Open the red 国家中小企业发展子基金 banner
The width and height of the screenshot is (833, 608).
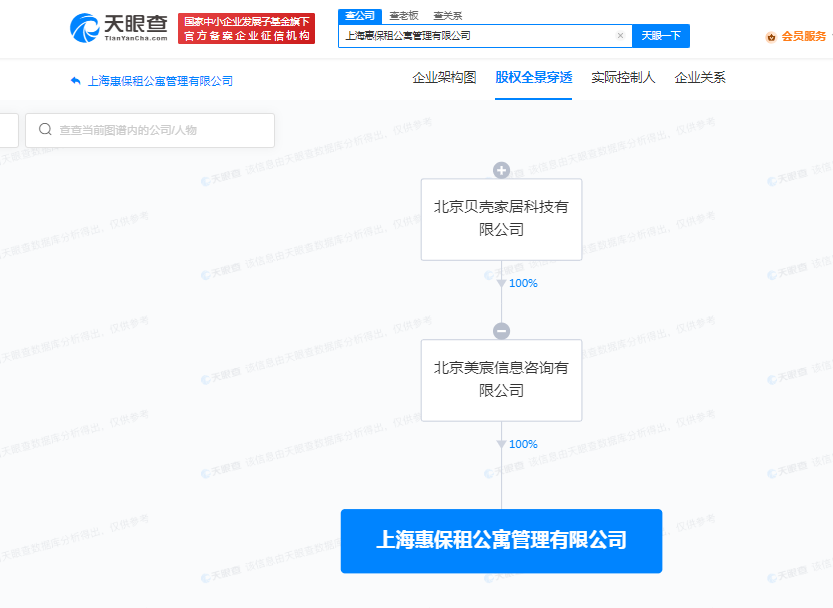[246, 29]
